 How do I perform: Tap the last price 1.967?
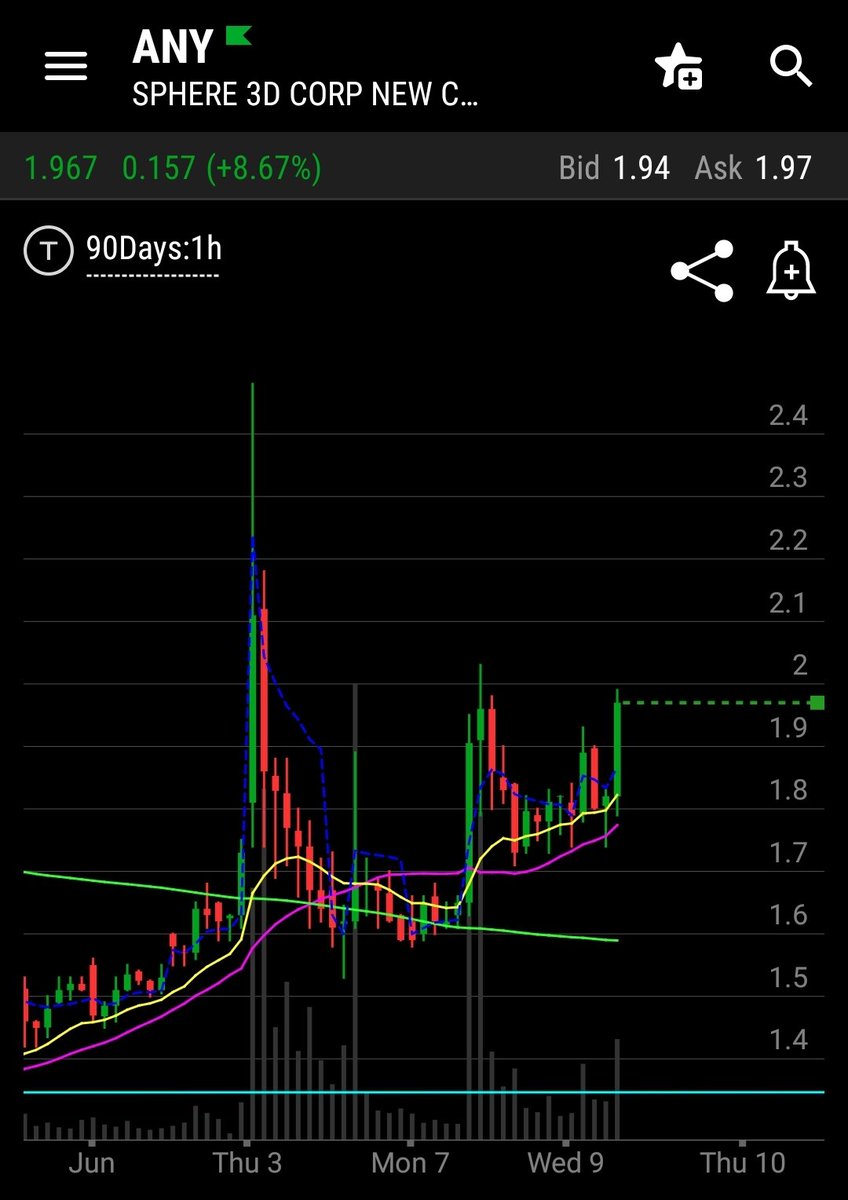point(61,167)
